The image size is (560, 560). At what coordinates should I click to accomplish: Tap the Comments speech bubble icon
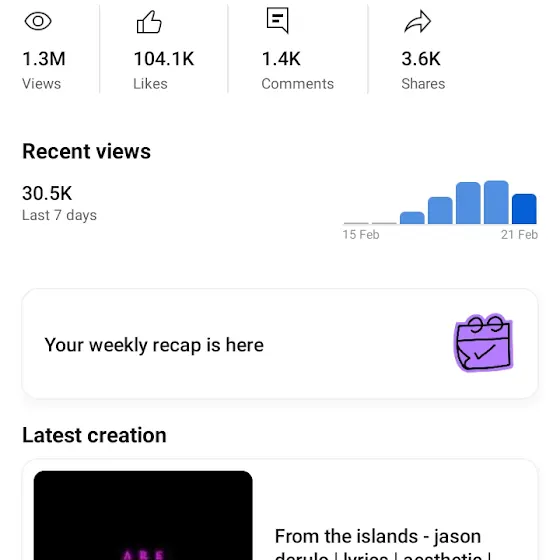tap(278, 20)
